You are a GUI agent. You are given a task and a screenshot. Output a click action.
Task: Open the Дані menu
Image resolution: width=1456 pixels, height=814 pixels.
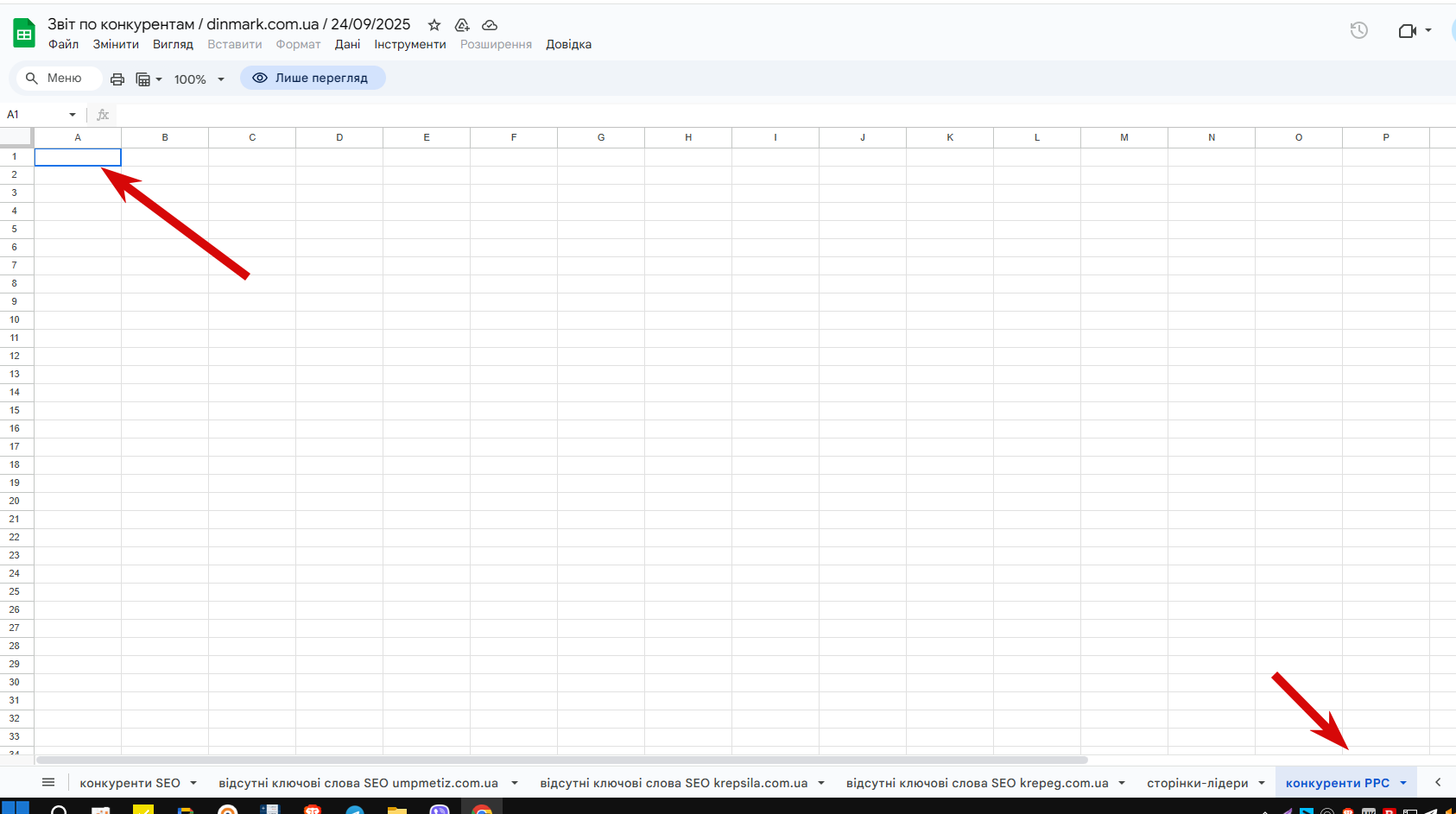point(348,44)
